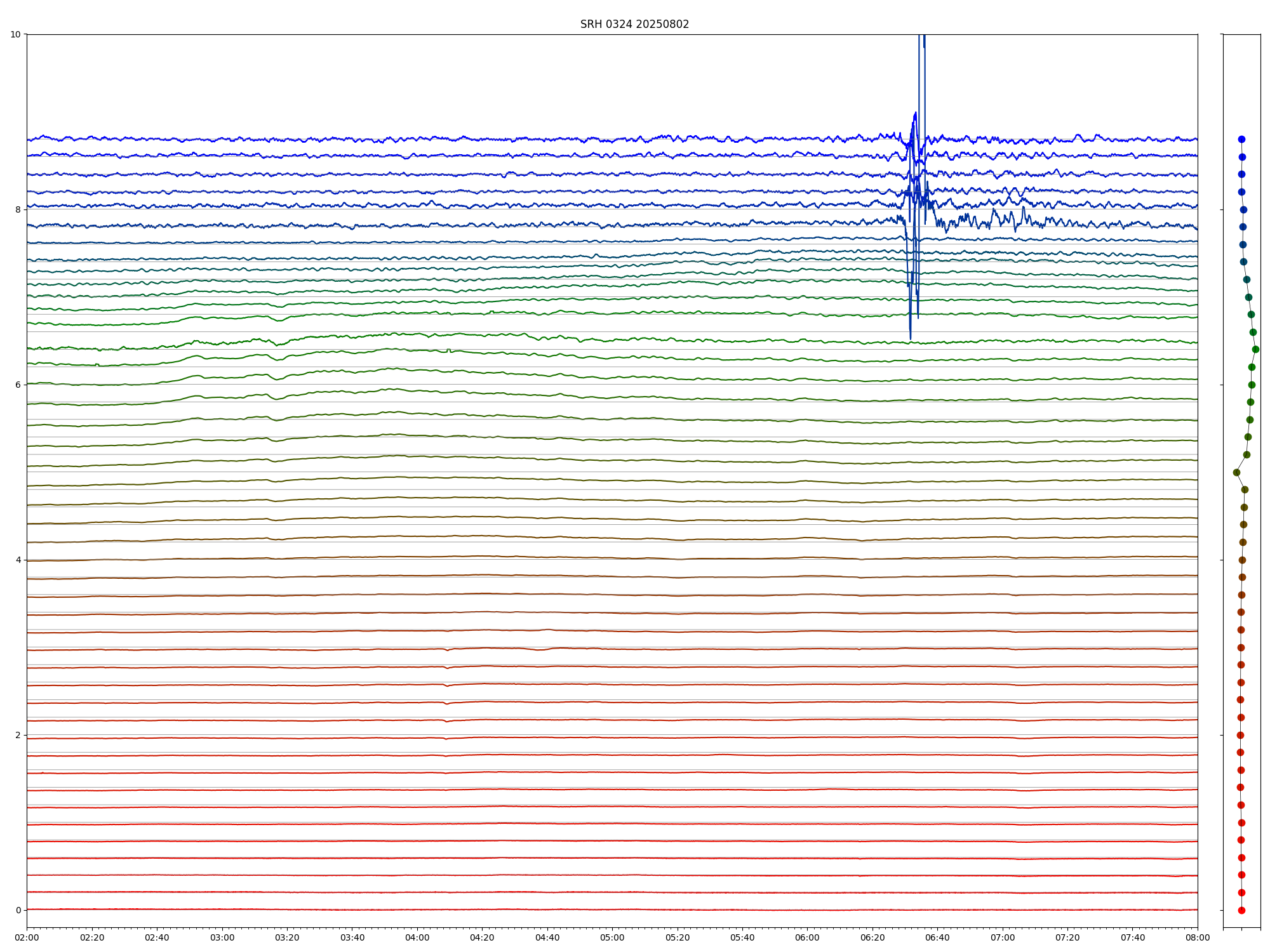The width and height of the screenshot is (1270, 952).
Task: Click the outlier dot shifted left in side panel
Action: coord(1236,472)
